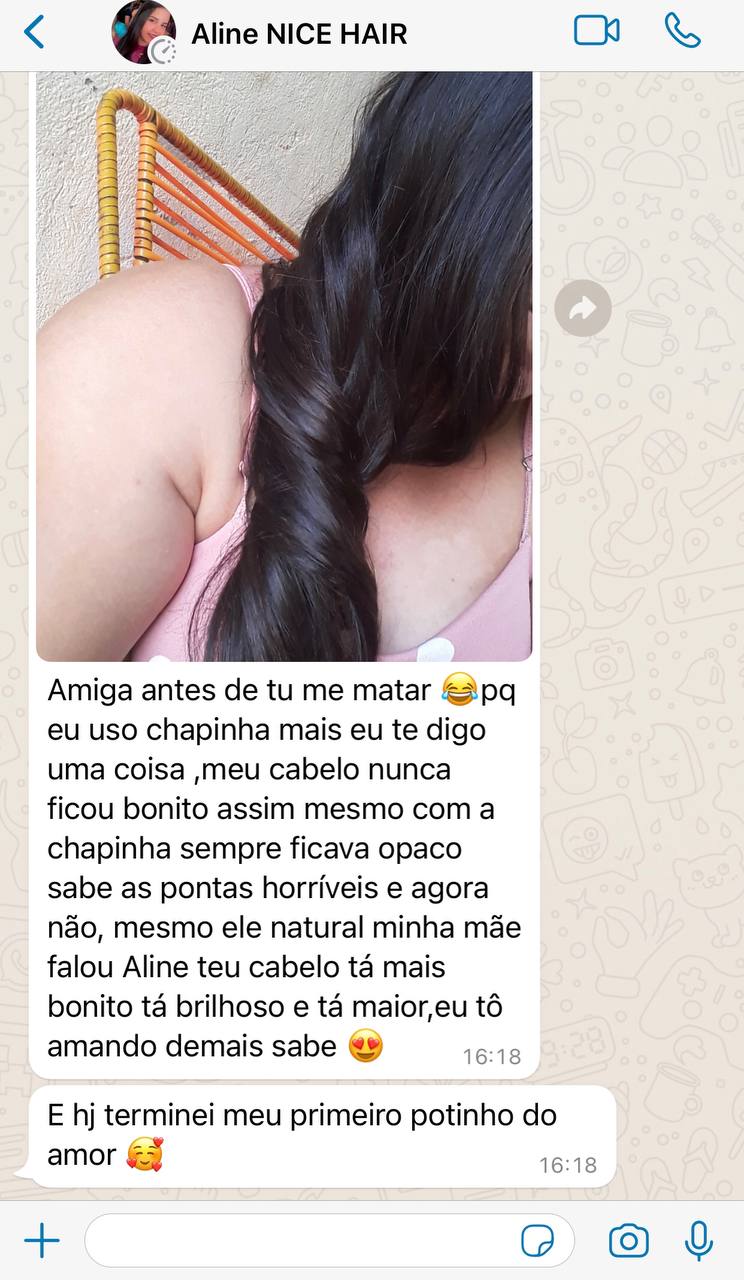Tap the disappearing messages timer badge on the avatar
The height and width of the screenshot is (1280, 744).
(x=162, y=51)
